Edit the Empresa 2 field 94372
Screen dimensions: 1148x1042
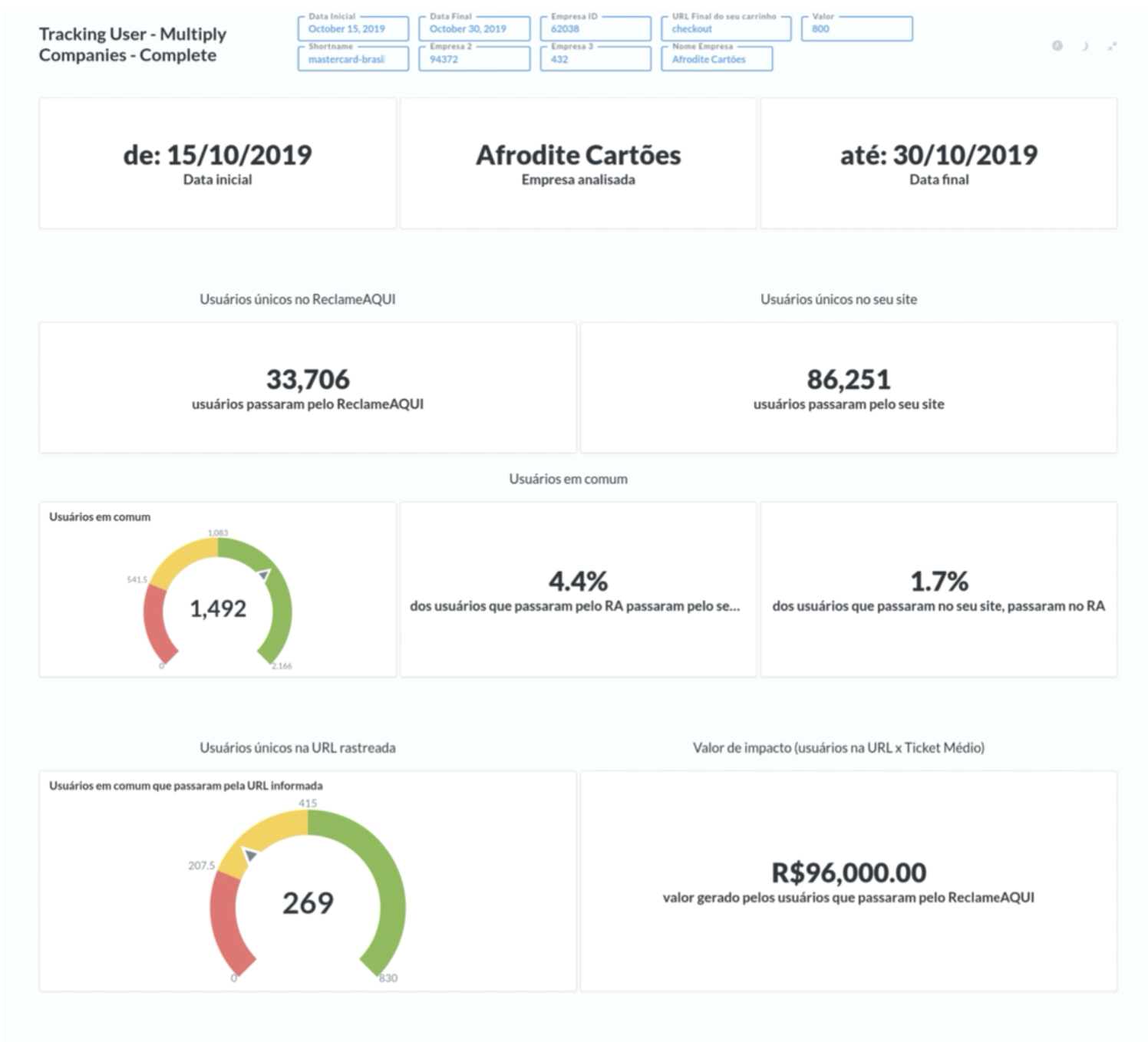pos(474,59)
